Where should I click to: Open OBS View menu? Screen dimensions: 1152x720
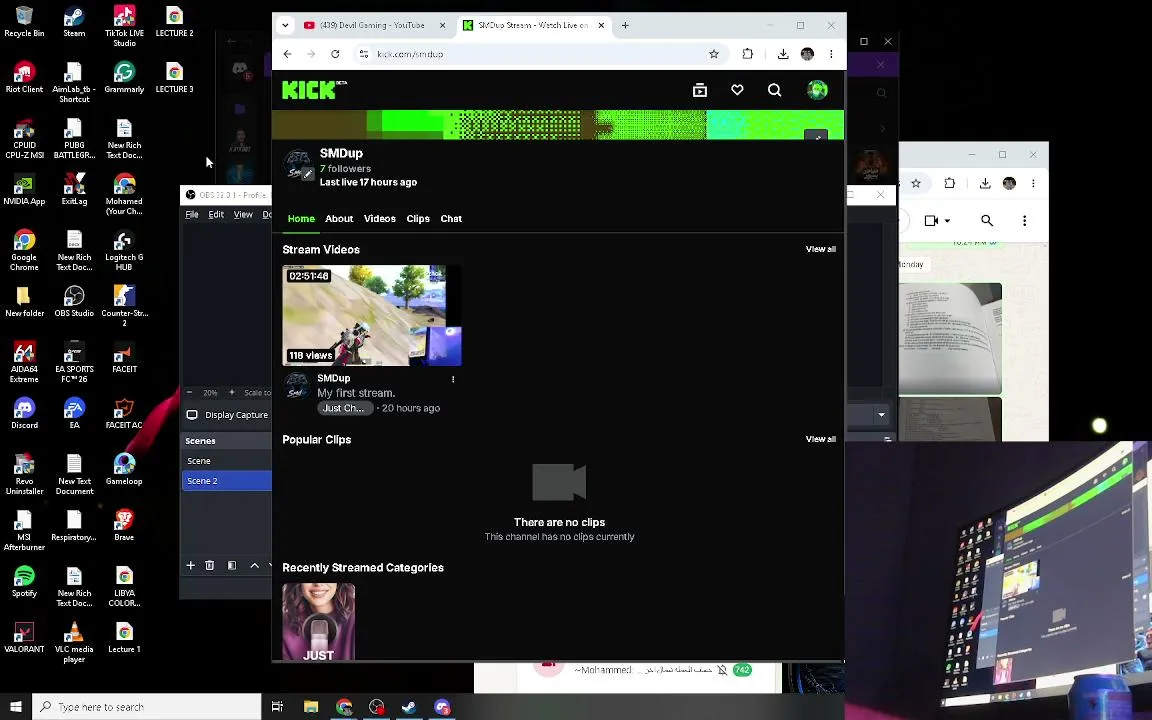coord(243,215)
